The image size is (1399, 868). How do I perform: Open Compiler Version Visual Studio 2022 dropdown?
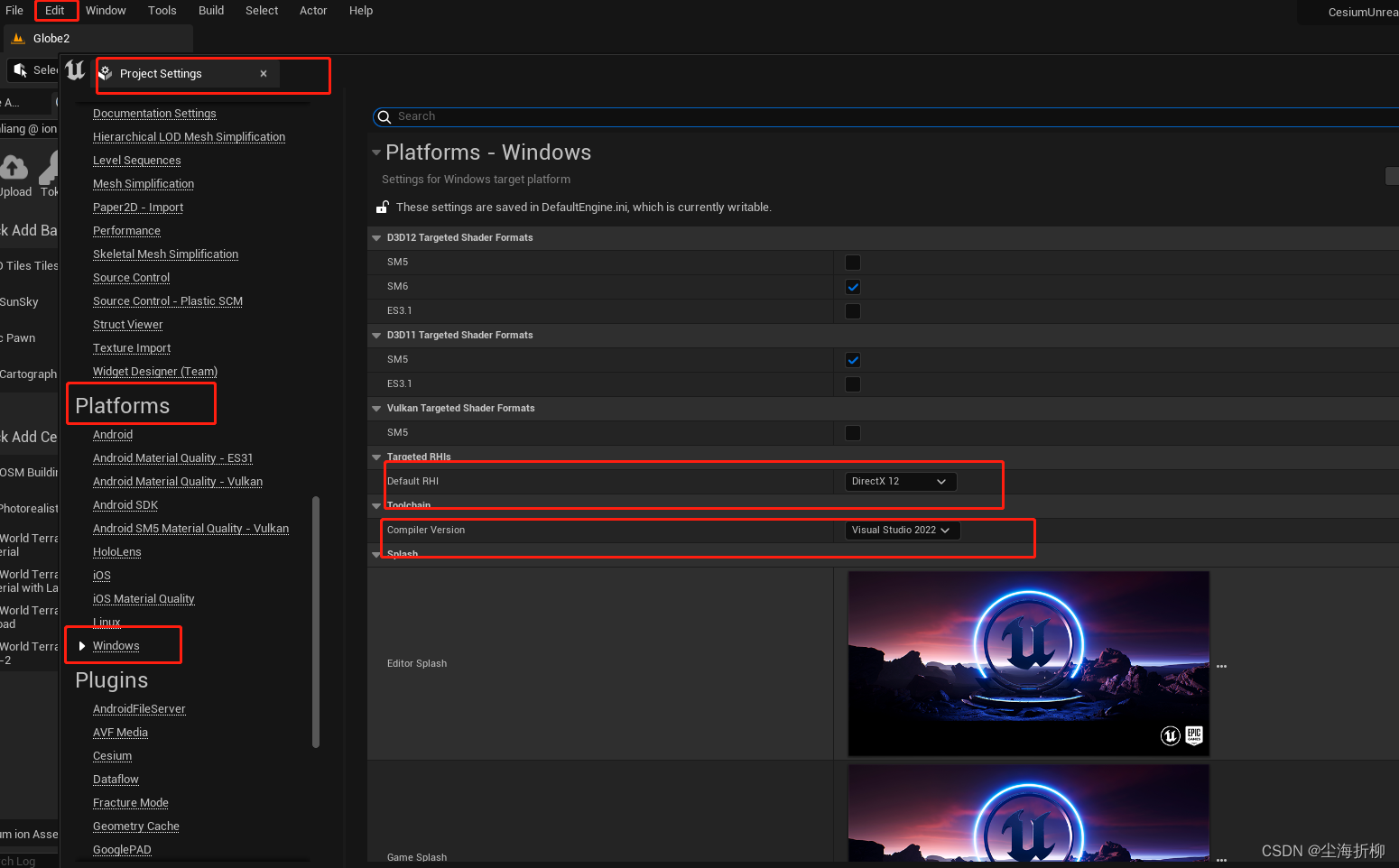pos(902,531)
